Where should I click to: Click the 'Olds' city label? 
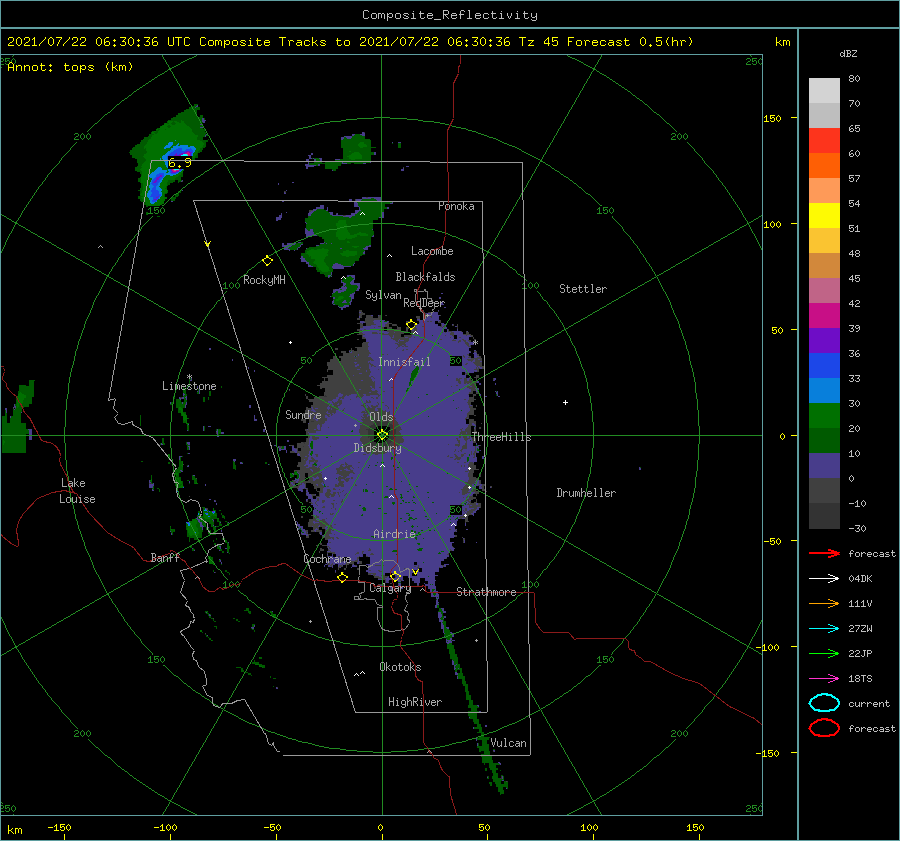point(381,417)
